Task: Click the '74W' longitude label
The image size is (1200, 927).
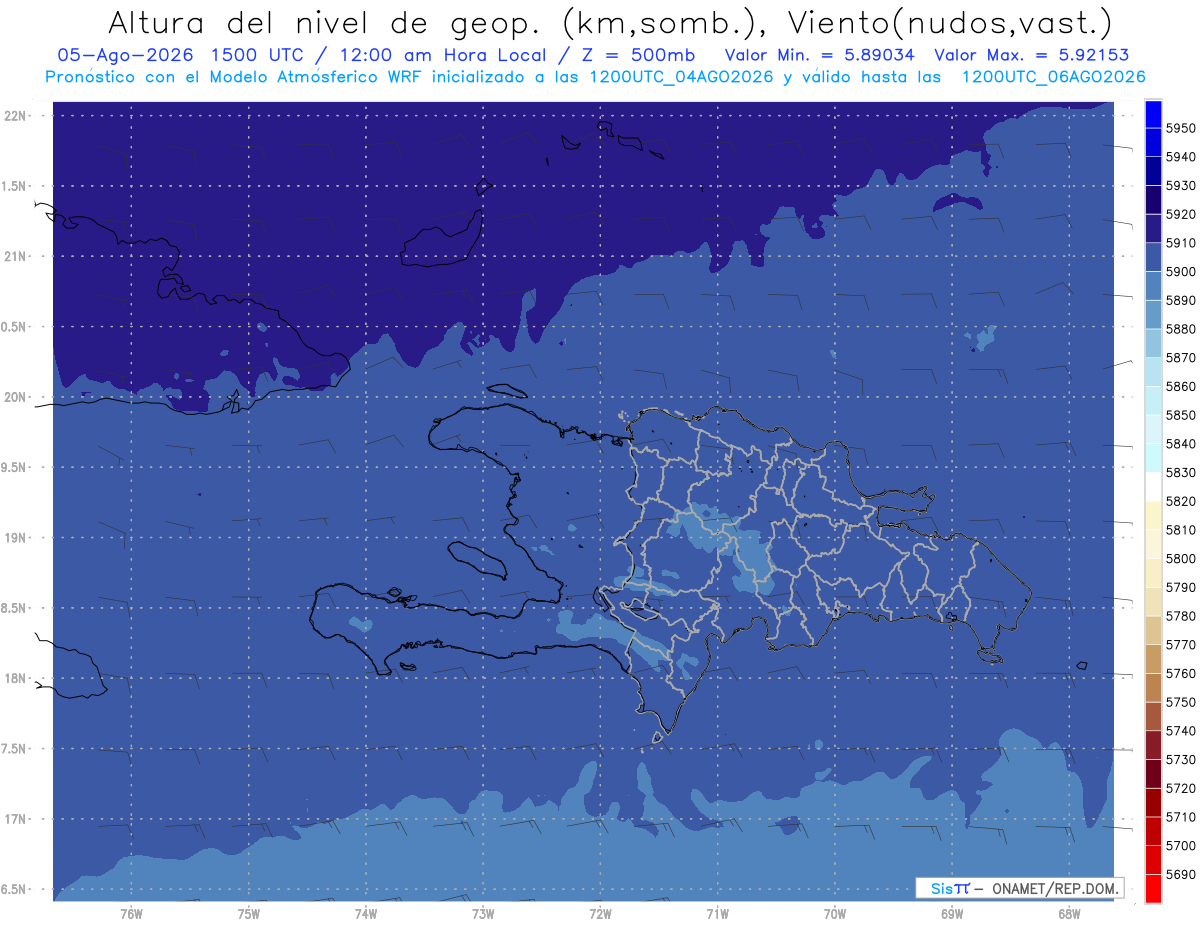Action: [365, 914]
